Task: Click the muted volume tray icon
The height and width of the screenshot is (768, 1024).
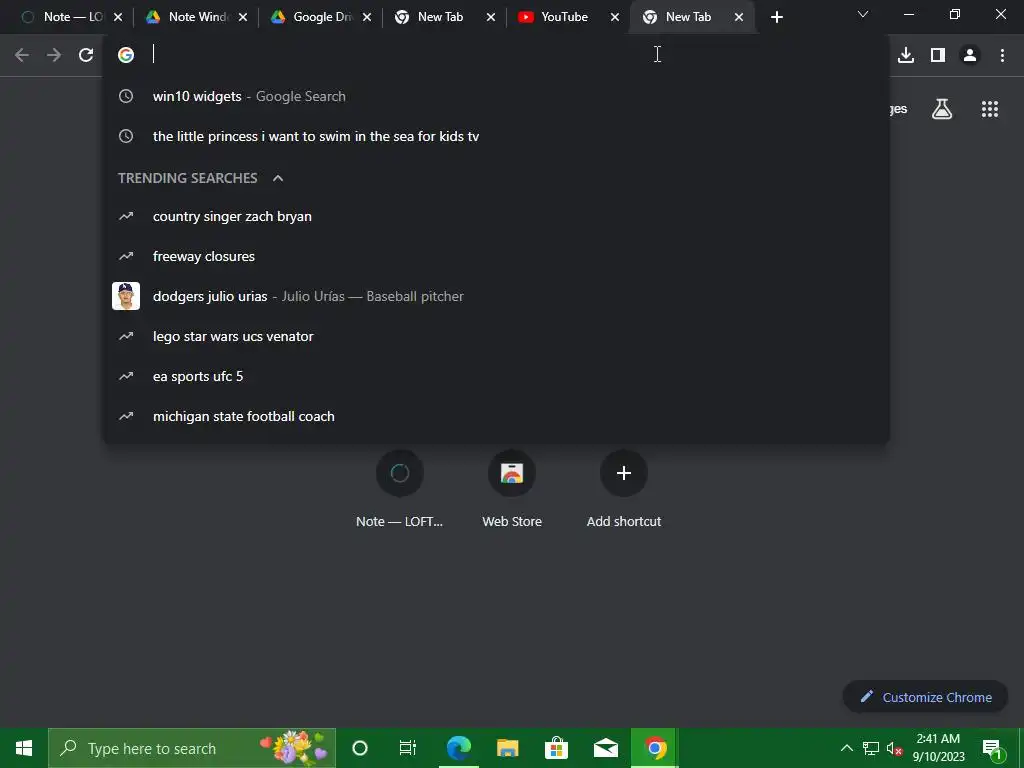Action: pos(894,749)
